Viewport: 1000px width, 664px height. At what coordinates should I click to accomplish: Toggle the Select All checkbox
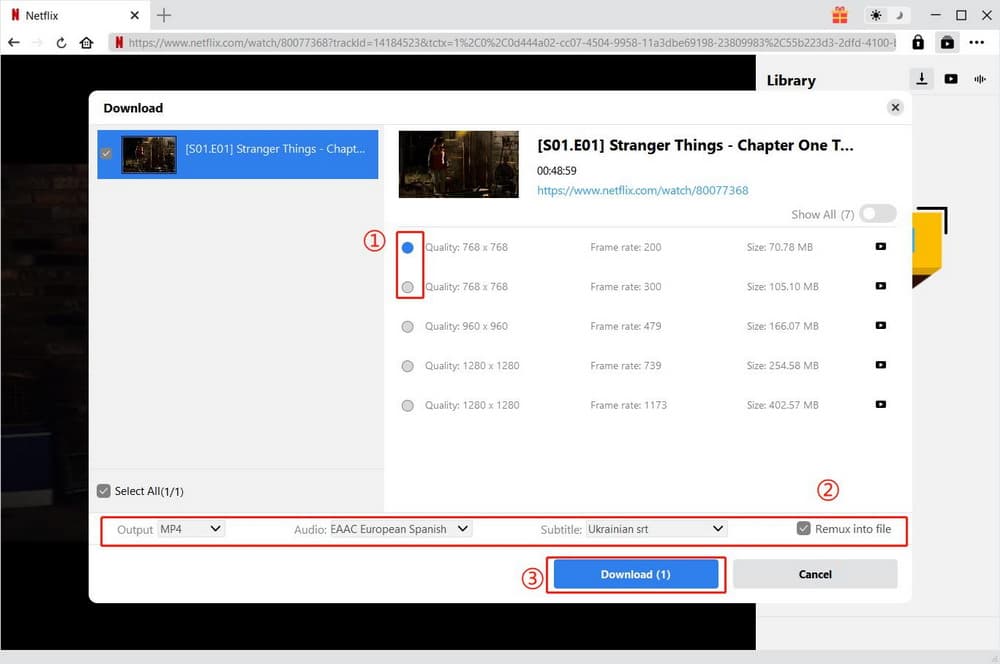[x=104, y=491]
